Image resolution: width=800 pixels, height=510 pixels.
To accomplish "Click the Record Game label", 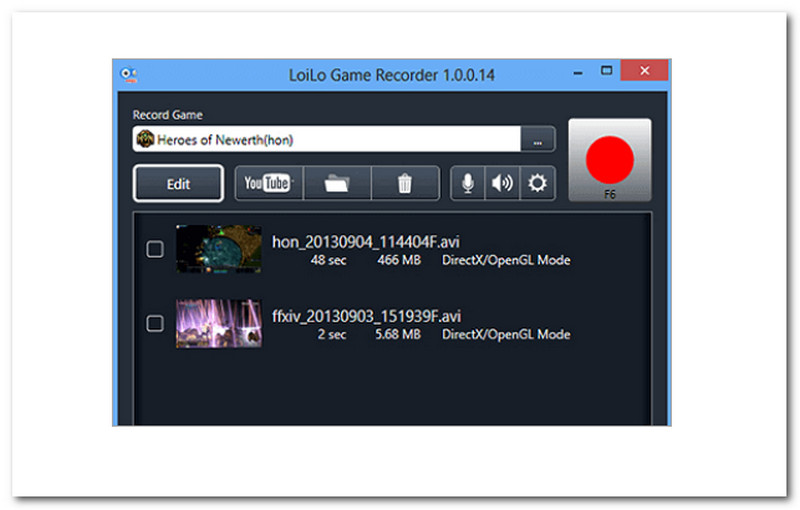I will click(167, 115).
